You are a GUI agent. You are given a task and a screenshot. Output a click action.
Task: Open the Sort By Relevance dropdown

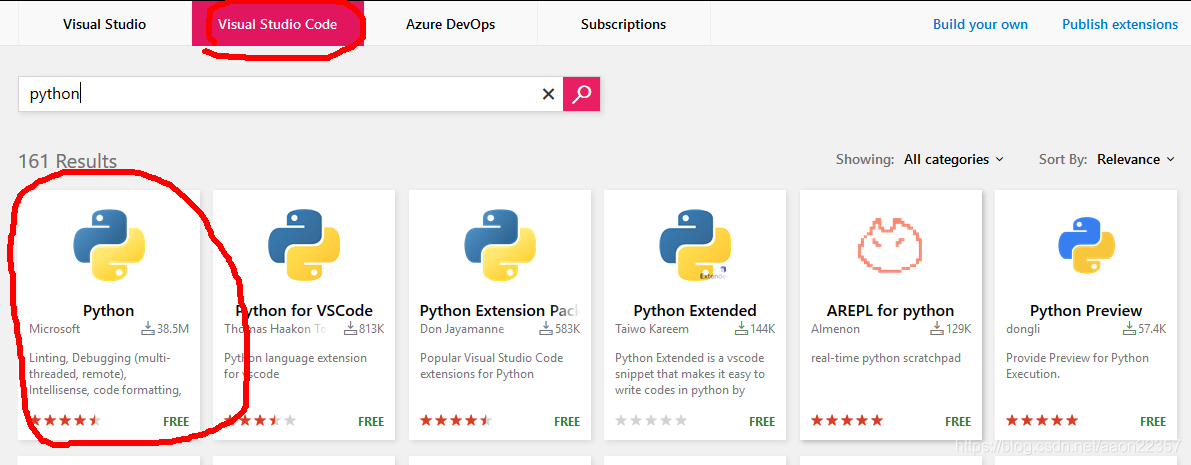click(1135, 159)
